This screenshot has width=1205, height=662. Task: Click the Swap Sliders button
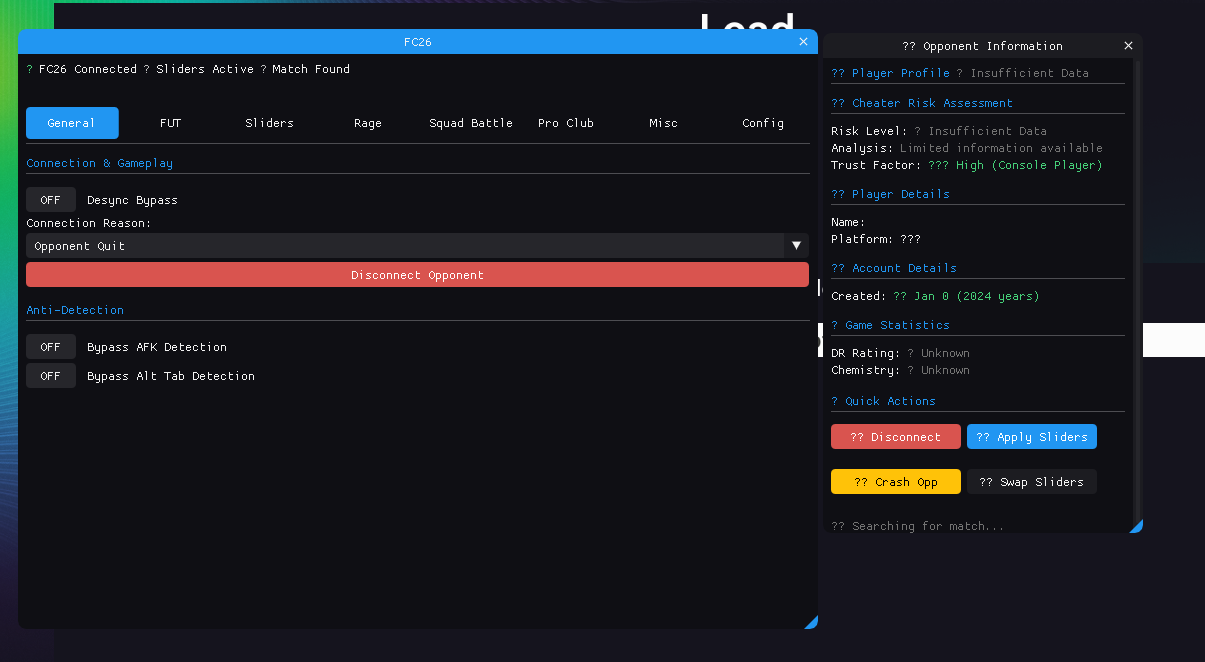click(x=1032, y=482)
